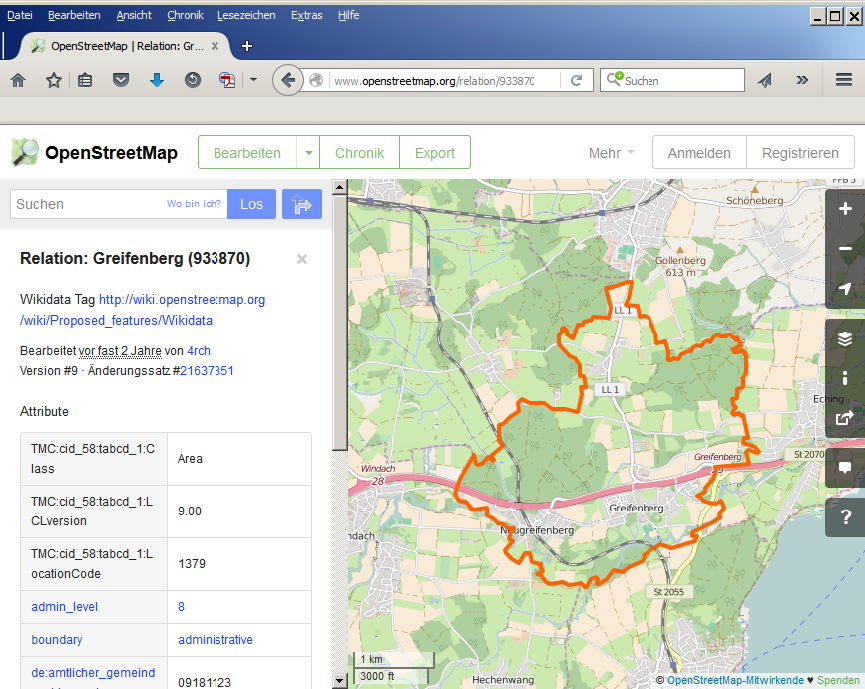This screenshot has width=865, height=689.
Task: Open the Extras menu
Action: (x=307, y=15)
